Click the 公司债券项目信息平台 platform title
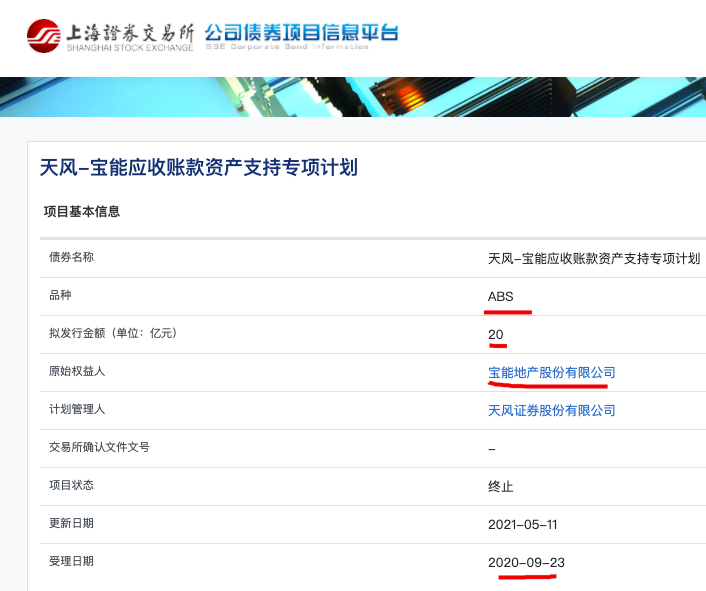 301,32
